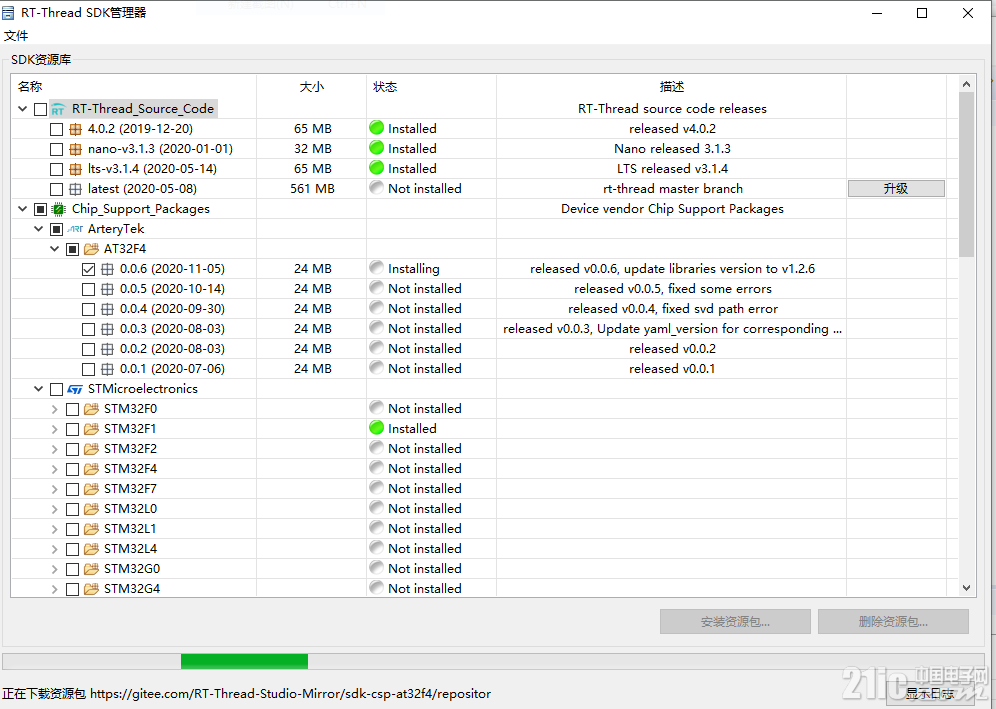Click the 删除资源包... button

pos(893,622)
